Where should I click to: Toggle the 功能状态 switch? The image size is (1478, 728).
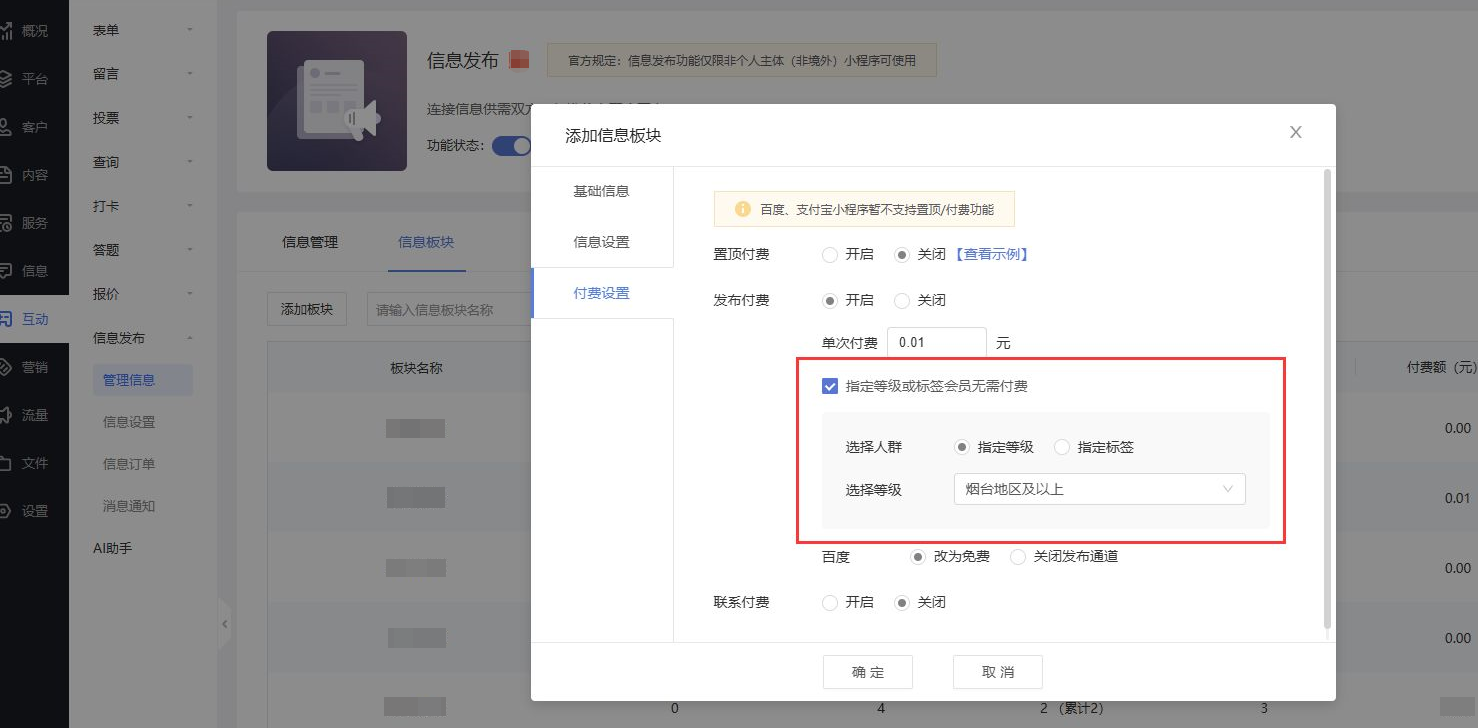pos(512,146)
